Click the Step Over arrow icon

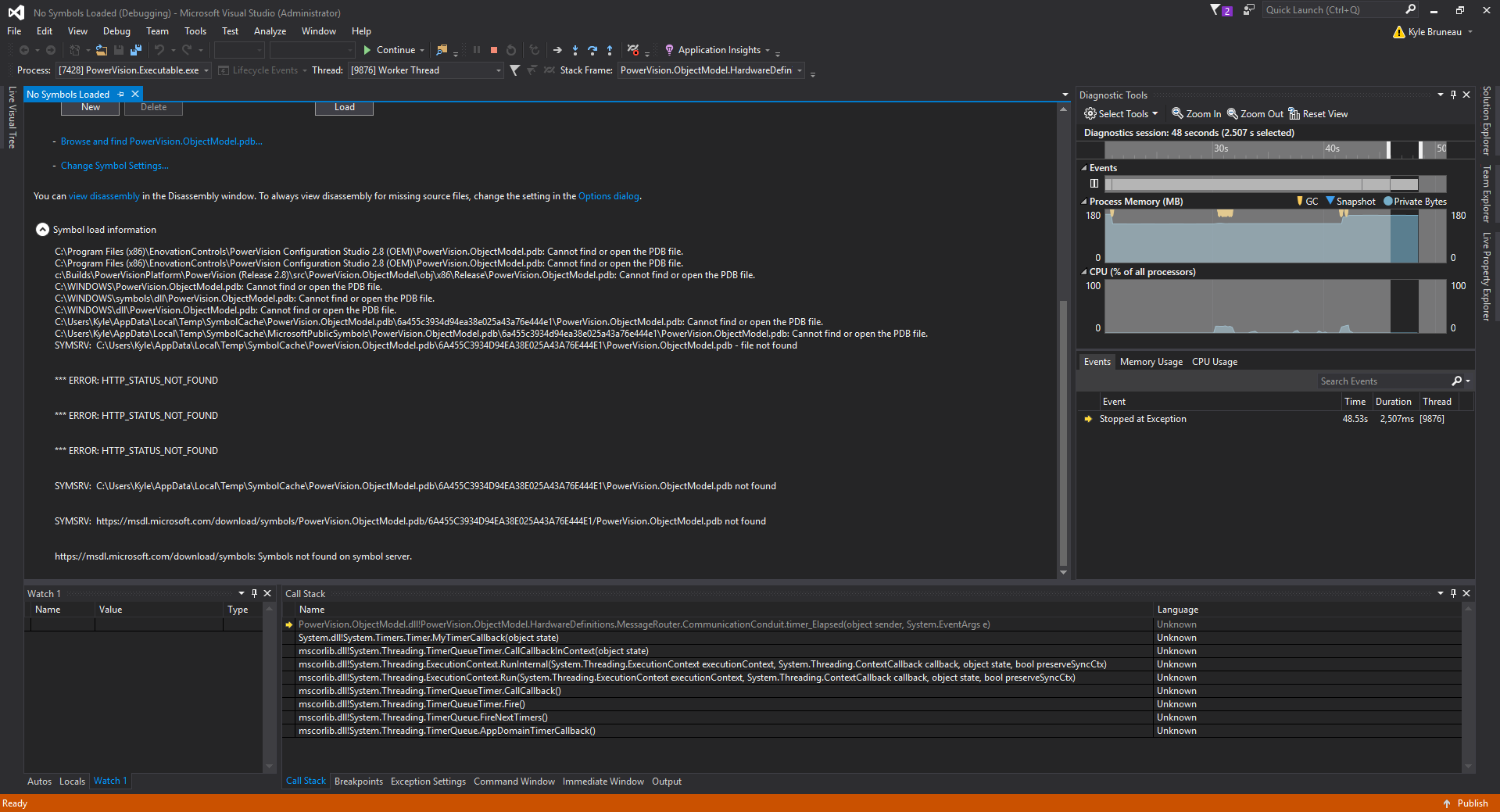tap(592, 50)
